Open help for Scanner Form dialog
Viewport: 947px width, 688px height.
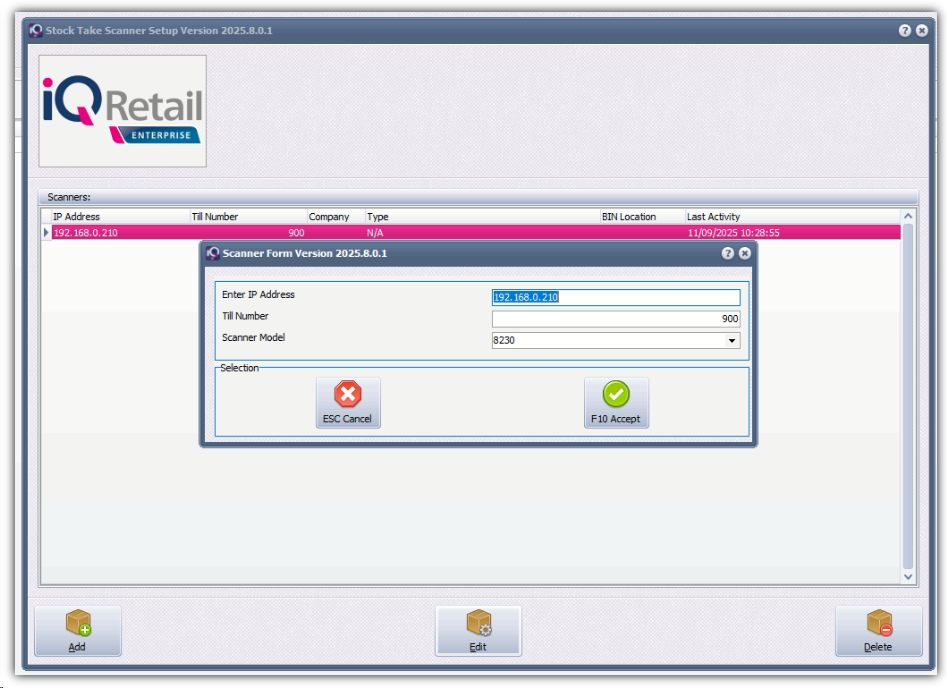coord(728,253)
